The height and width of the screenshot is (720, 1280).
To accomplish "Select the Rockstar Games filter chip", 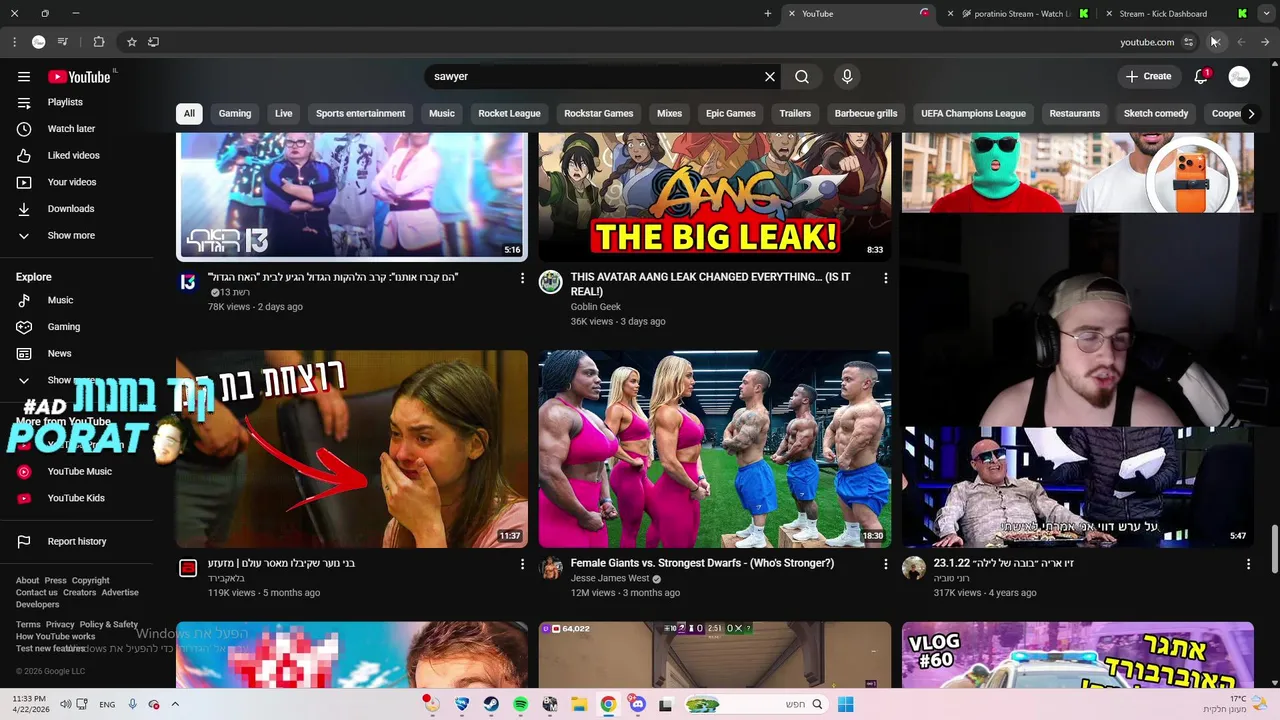I will (x=599, y=114).
